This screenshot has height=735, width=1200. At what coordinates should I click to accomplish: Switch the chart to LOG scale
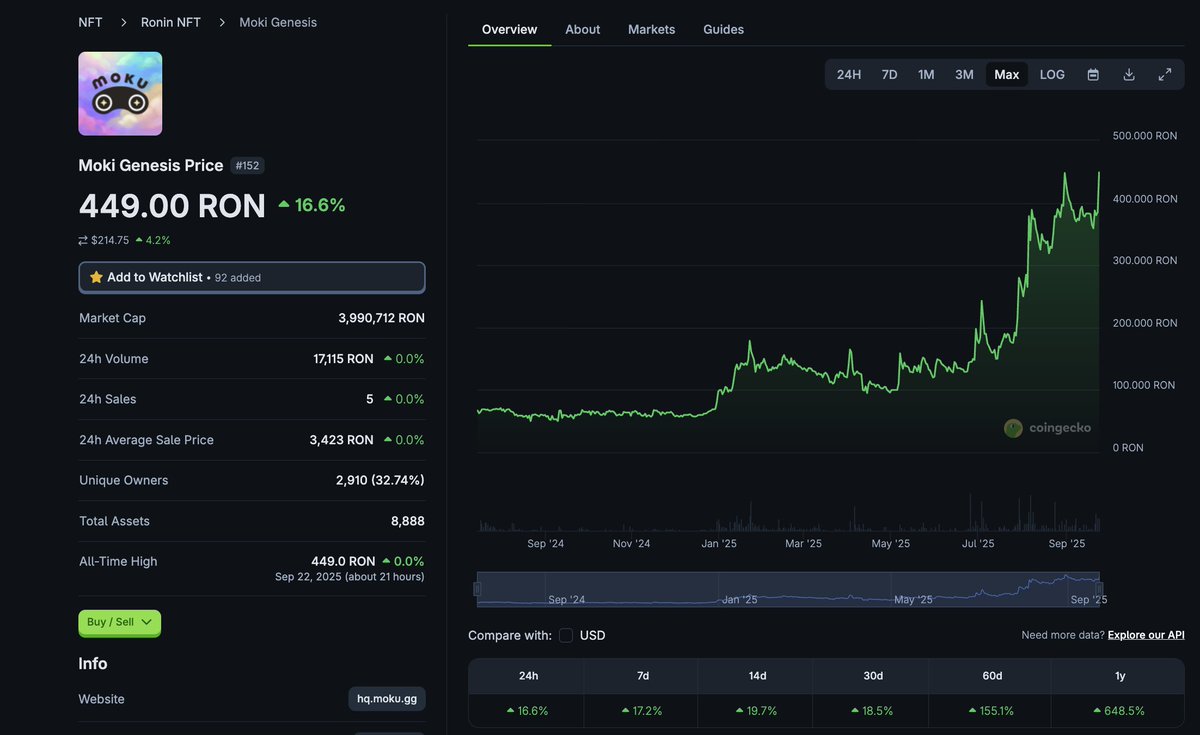(1051, 74)
